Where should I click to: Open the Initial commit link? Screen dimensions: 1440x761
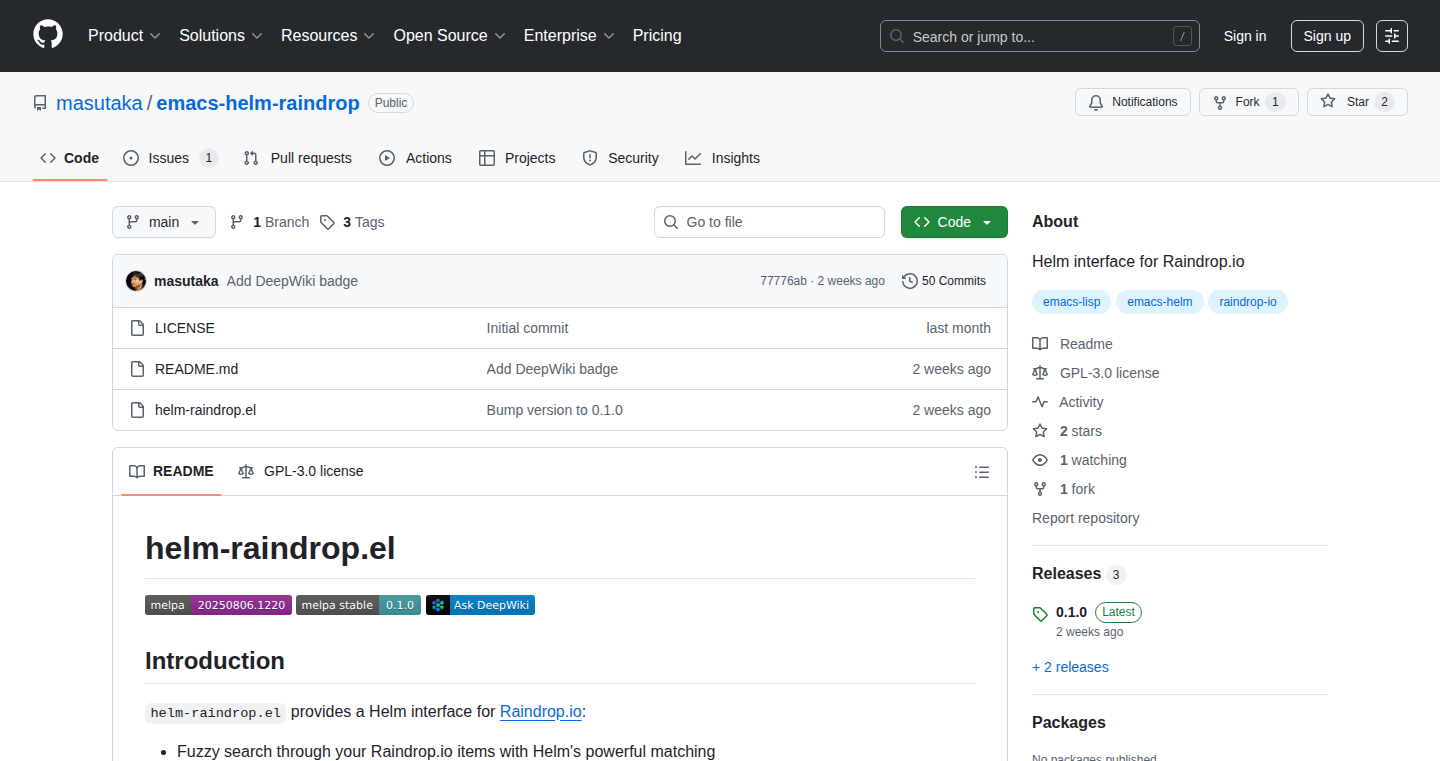coord(527,328)
